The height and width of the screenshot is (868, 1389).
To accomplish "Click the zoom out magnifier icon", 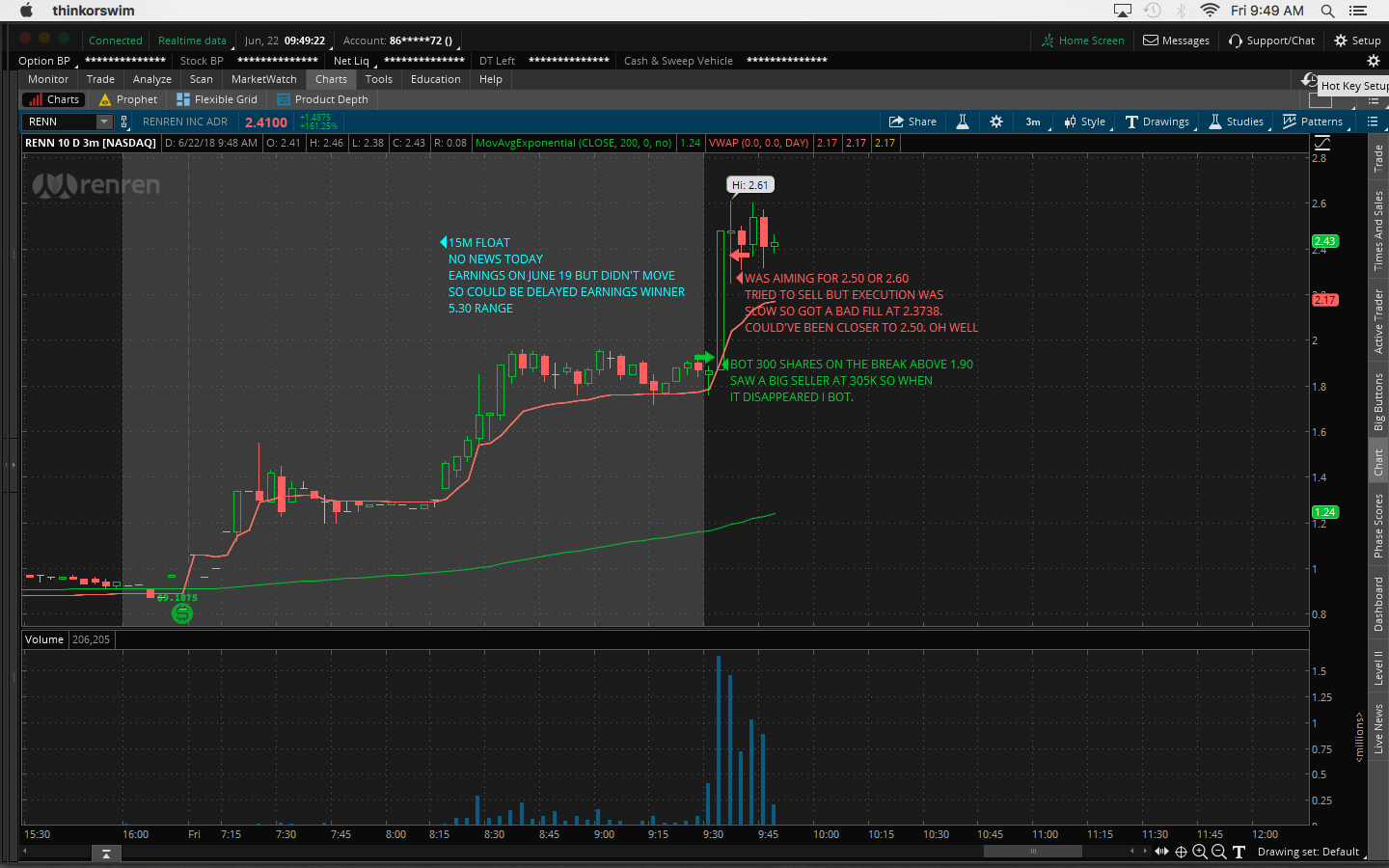I will click(x=1219, y=852).
